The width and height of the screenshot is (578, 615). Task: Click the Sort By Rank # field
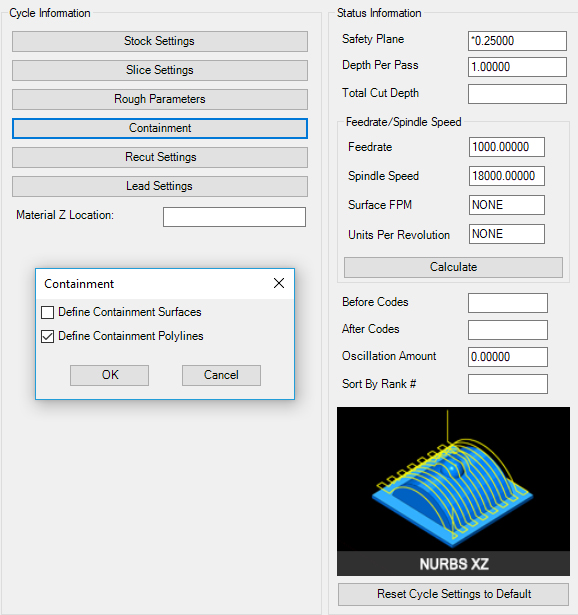508,384
